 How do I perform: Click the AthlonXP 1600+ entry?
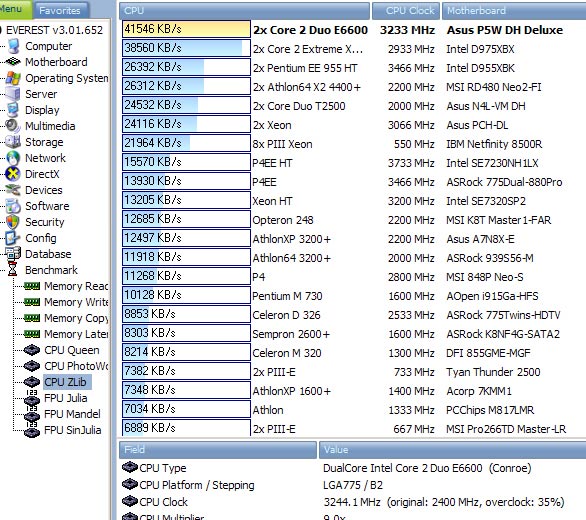(292, 391)
